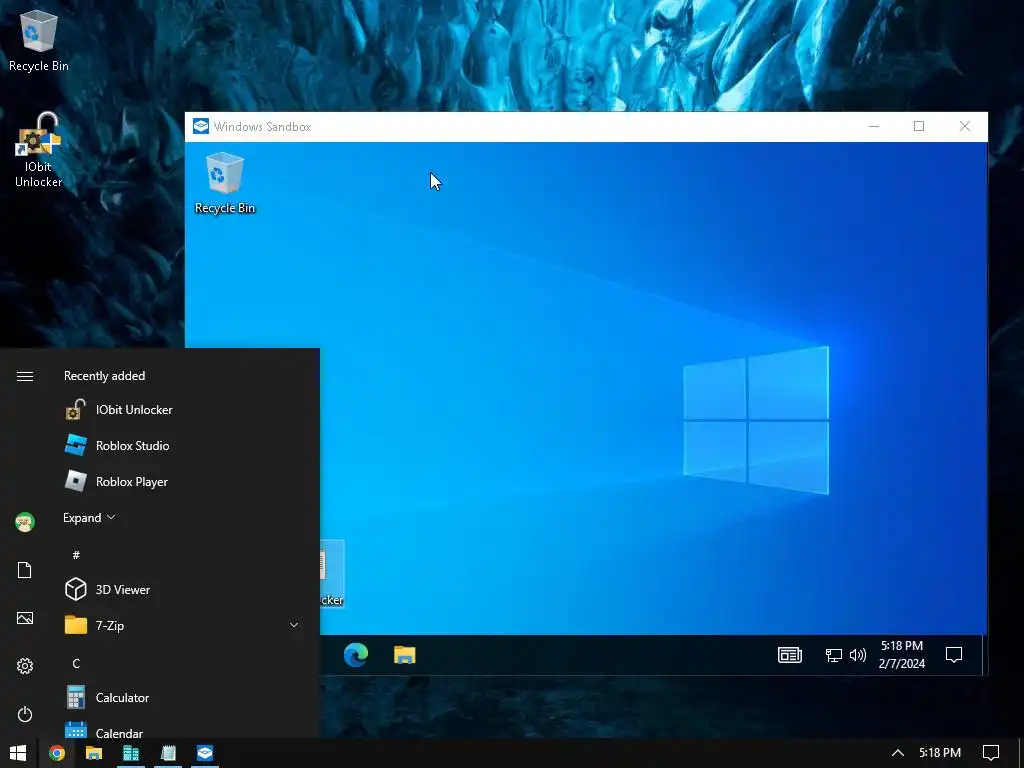Expand 7-Zip folder with its chevron
1024x768 pixels.
(294, 625)
